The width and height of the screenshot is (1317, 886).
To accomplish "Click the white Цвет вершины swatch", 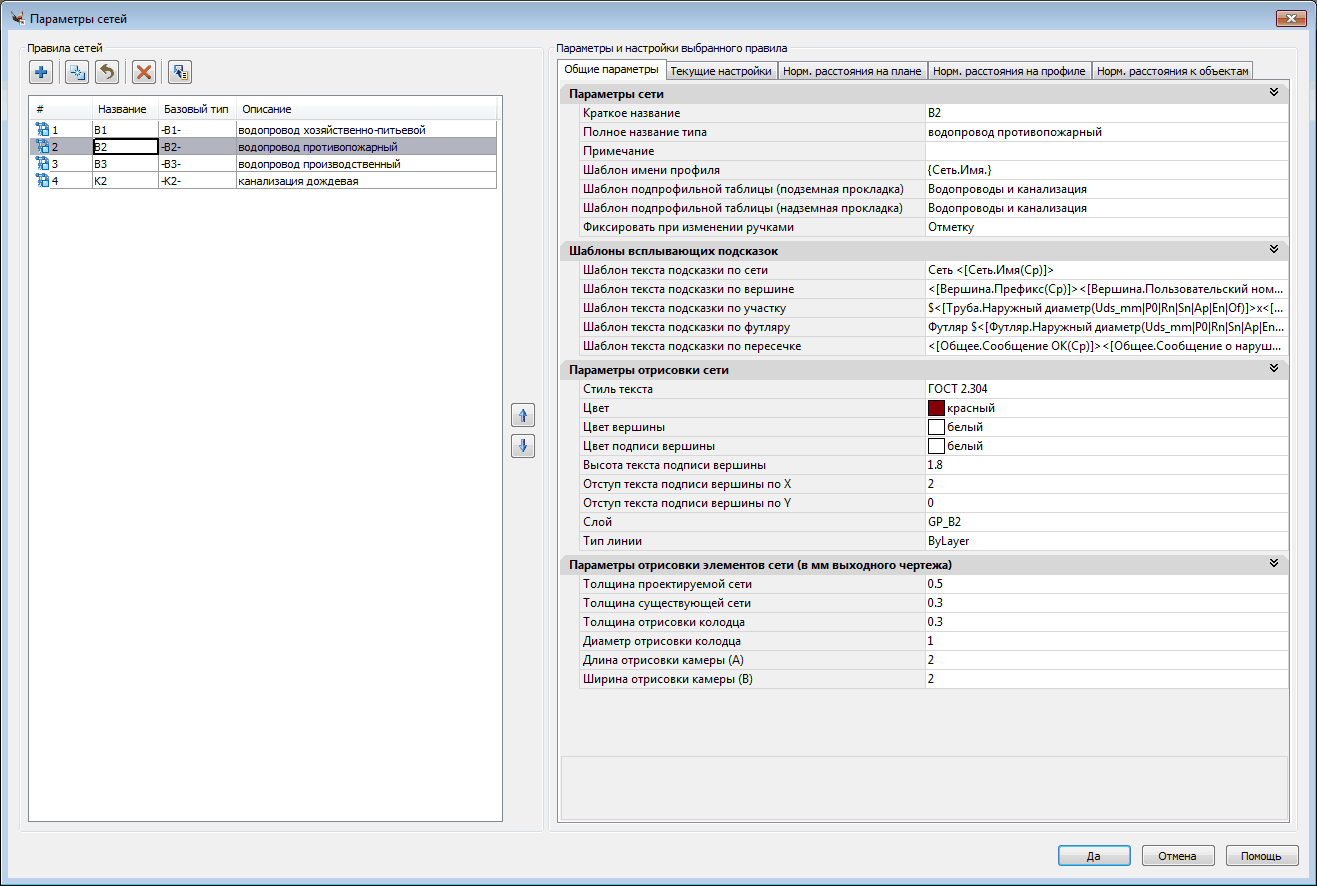I will 936,427.
